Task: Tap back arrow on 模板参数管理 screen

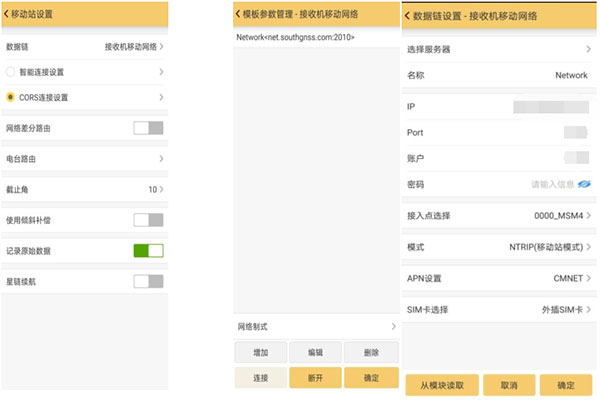Action: tap(240, 14)
